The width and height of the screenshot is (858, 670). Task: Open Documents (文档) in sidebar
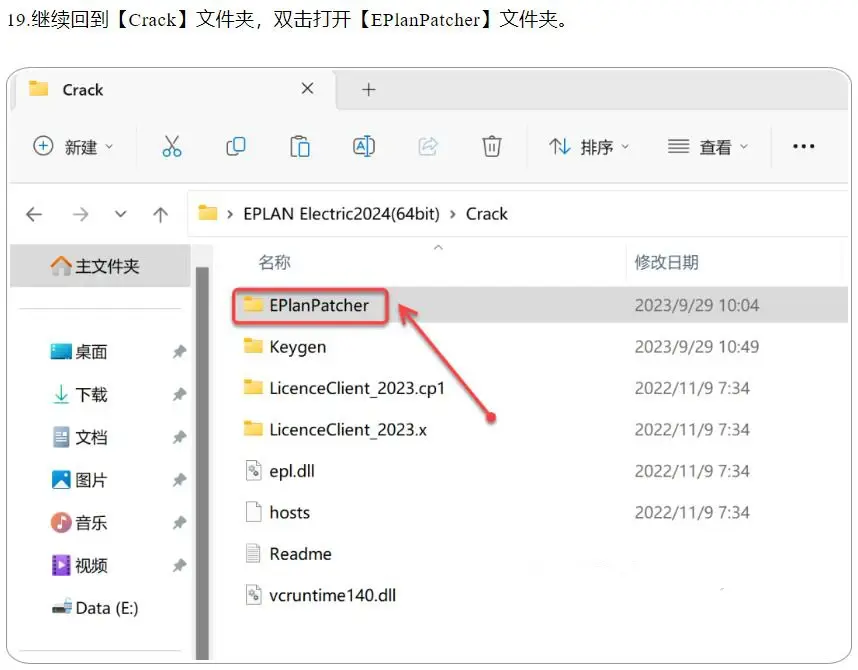coord(79,437)
